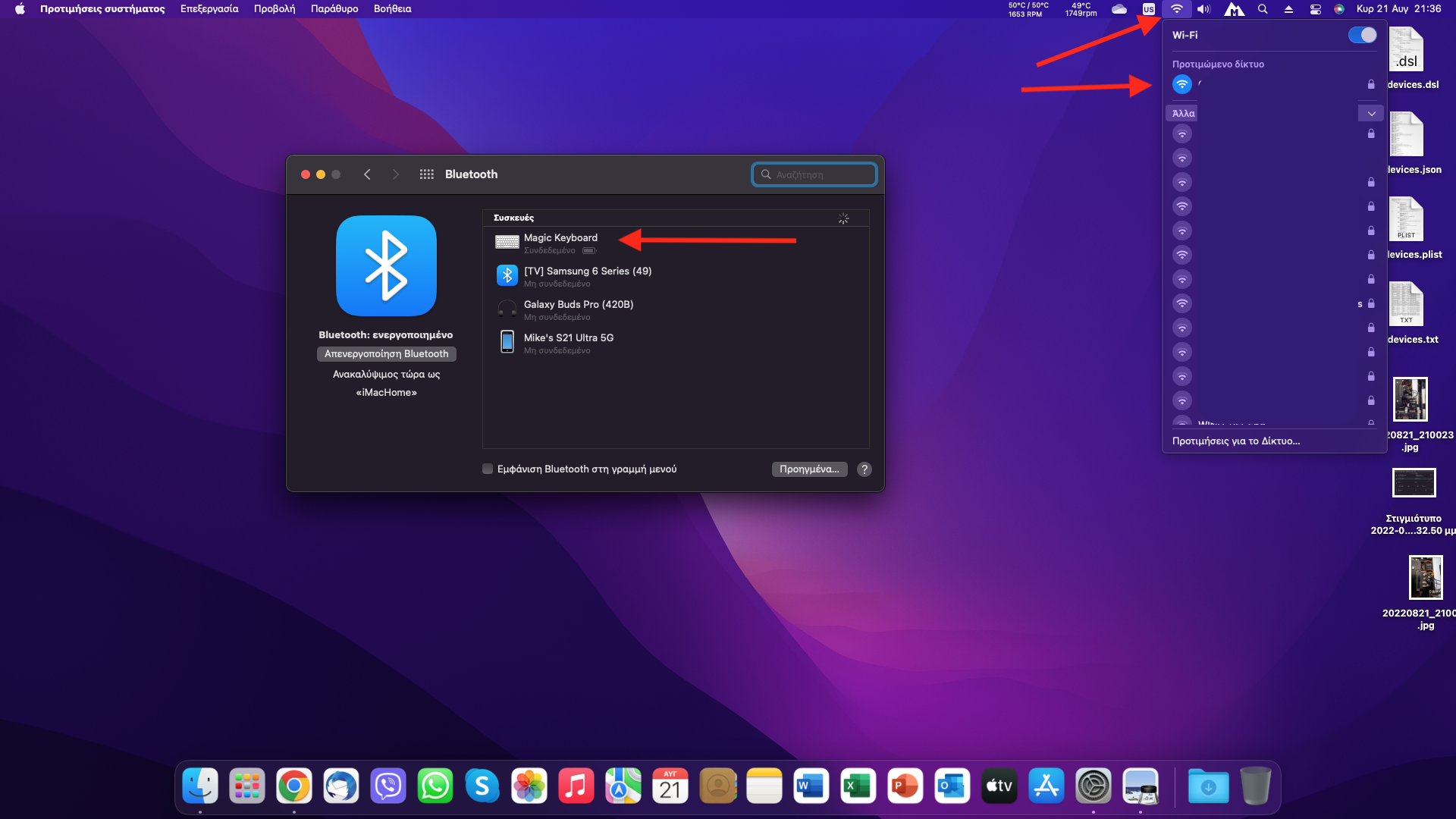This screenshot has height=819, width=1456.
Task: Enable show Bluetooth in menu bar checkbox
Action: (x=488, y=469)
